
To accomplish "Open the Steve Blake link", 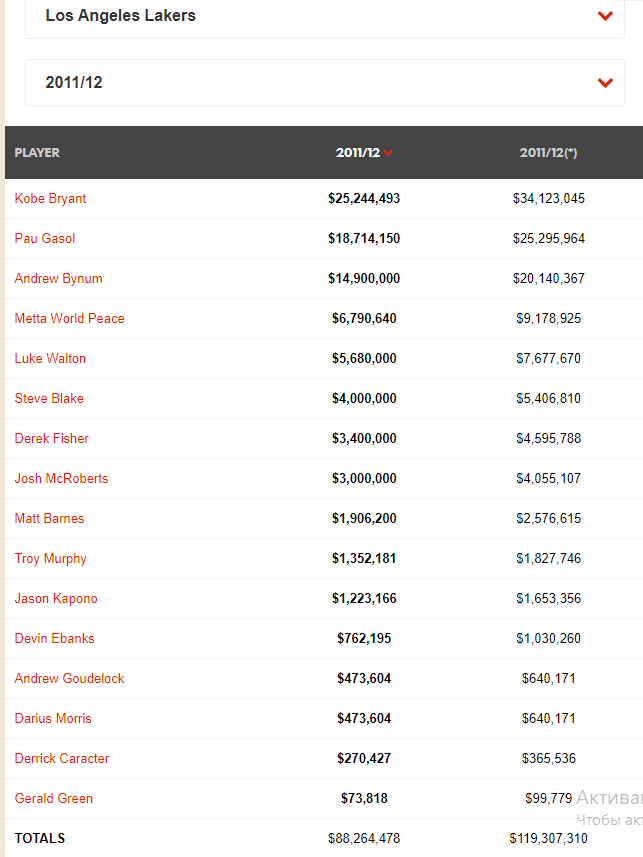I will [49, 398].
